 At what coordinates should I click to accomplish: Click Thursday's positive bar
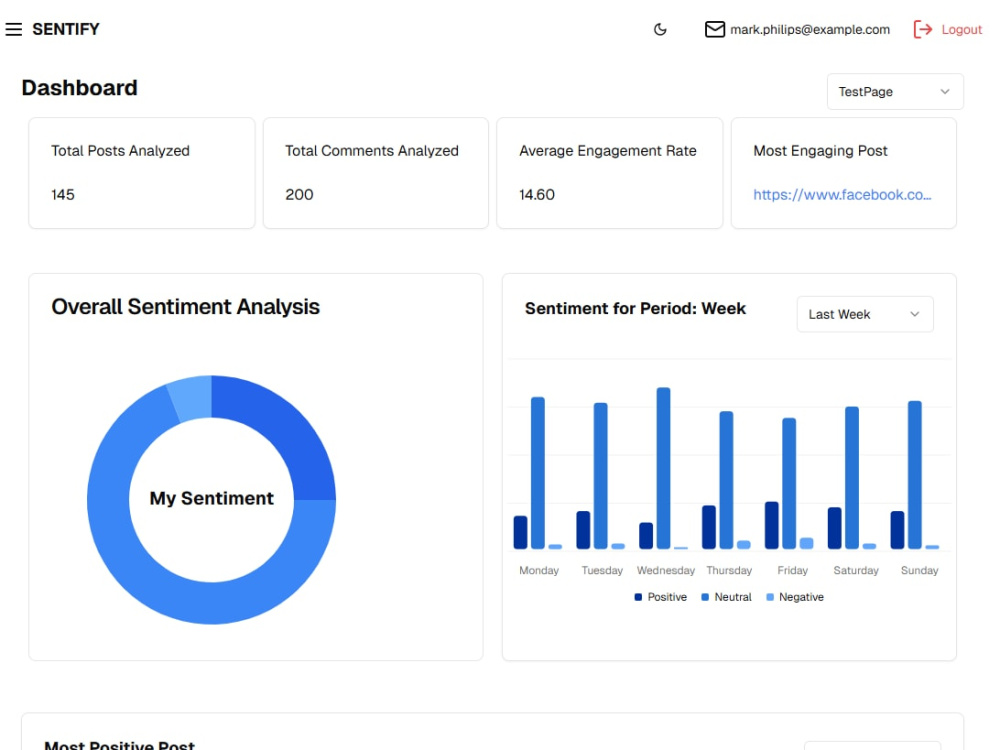click(x=709, y=527)
